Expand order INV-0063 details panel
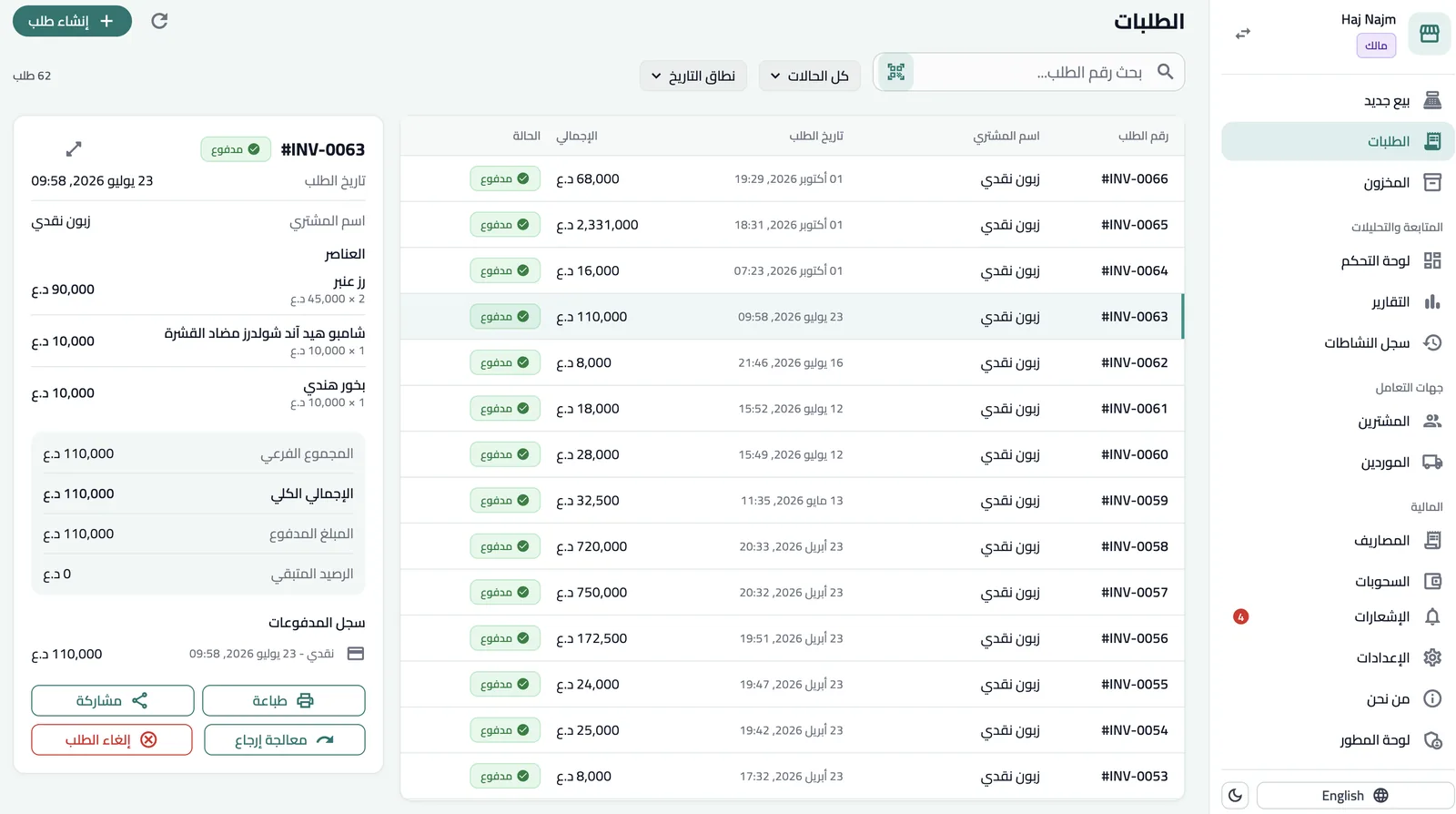This screenshot has width=1456, height=814. 74,148
